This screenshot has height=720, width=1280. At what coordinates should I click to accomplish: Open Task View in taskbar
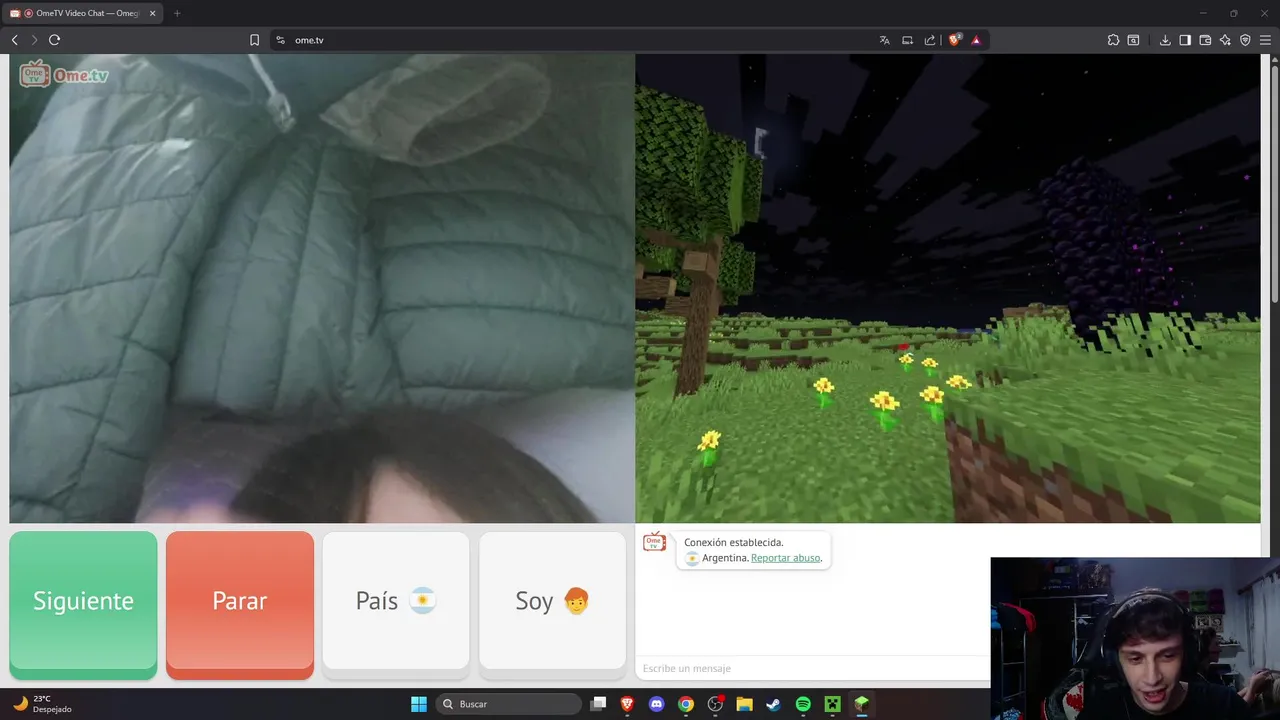[598, 704]
